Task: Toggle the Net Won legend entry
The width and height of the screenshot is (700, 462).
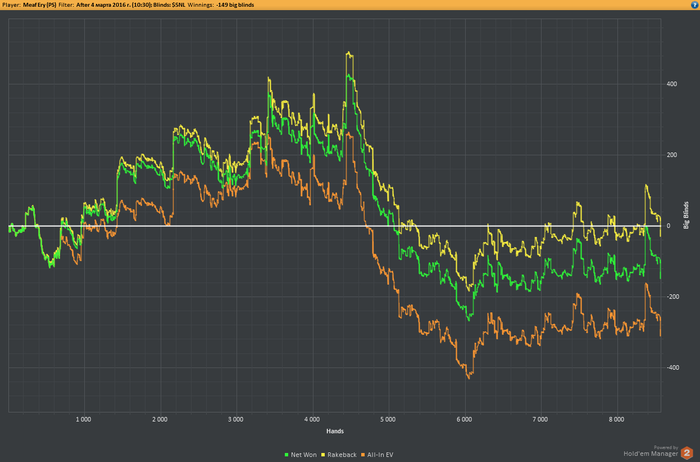Action: pyautogui.click(x=300, y=455)
